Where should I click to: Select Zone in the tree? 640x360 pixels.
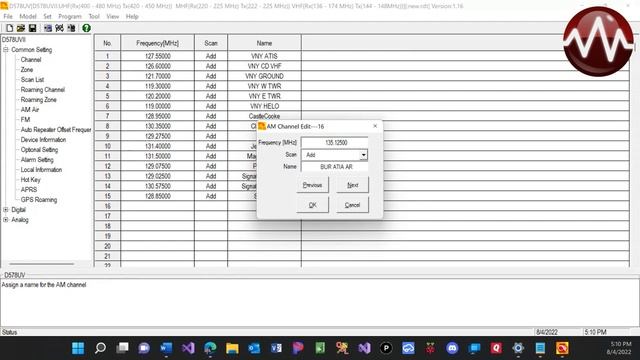27,69
